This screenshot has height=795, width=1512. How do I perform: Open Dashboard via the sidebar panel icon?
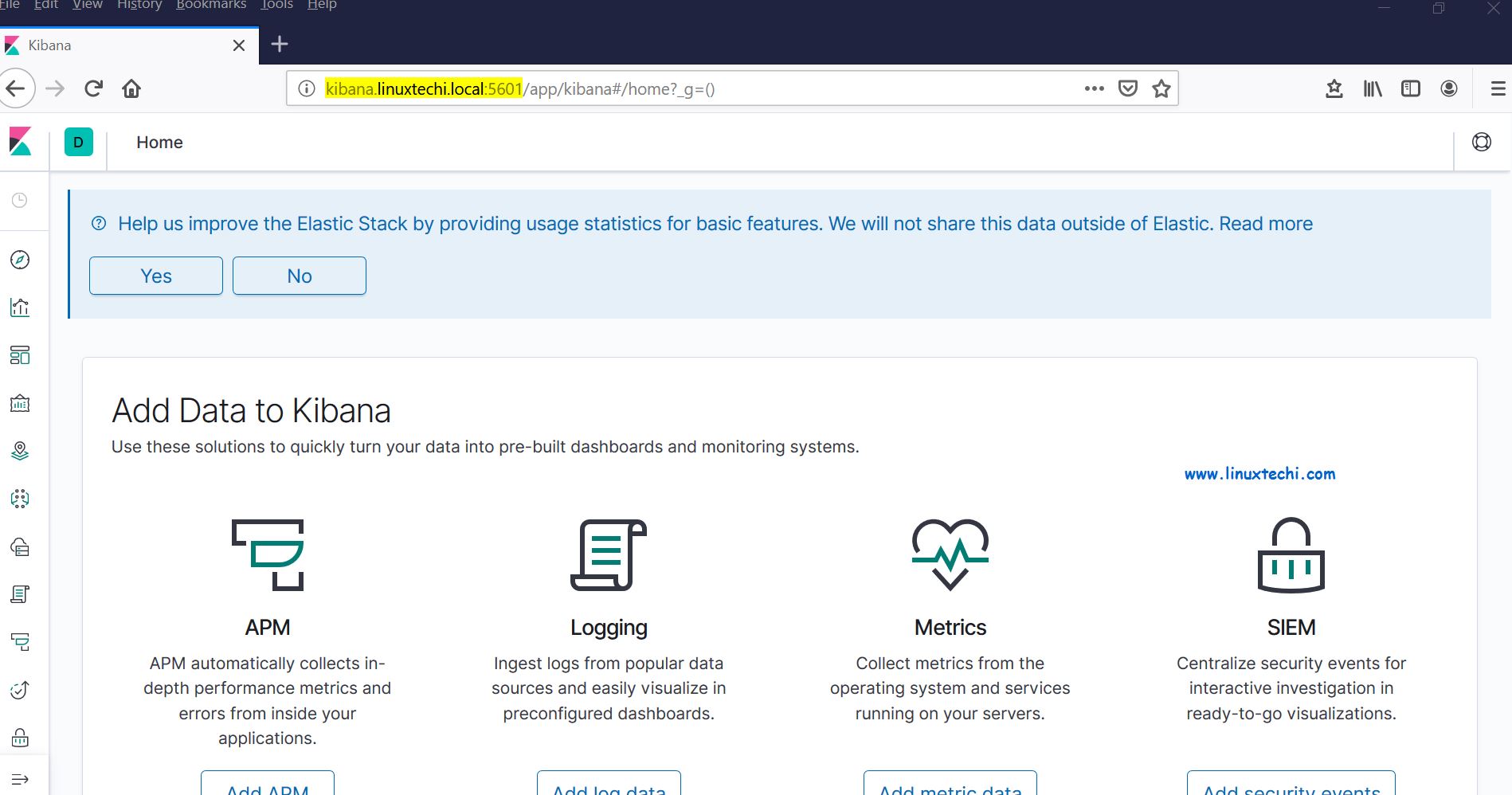[x=19, y=356]
